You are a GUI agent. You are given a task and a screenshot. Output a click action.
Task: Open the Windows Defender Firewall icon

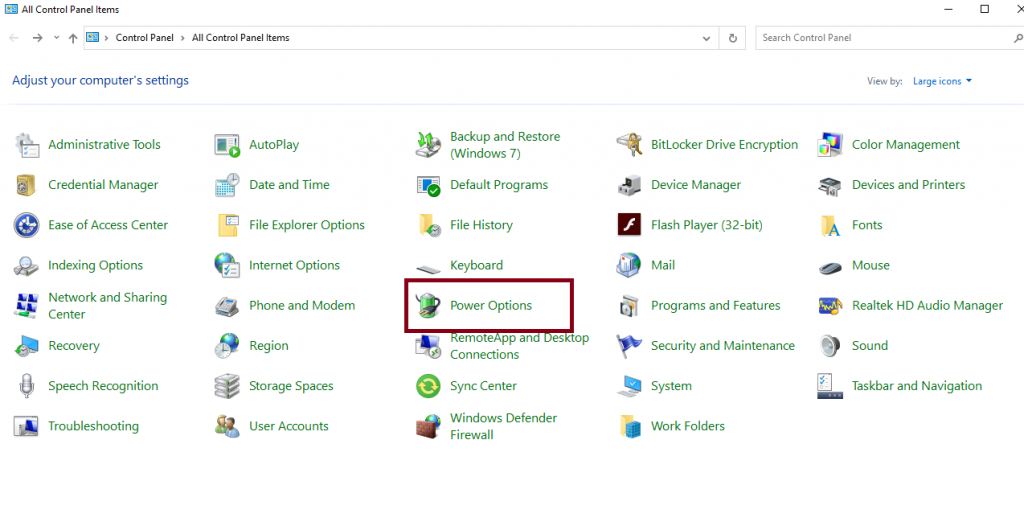coord(428,426)
